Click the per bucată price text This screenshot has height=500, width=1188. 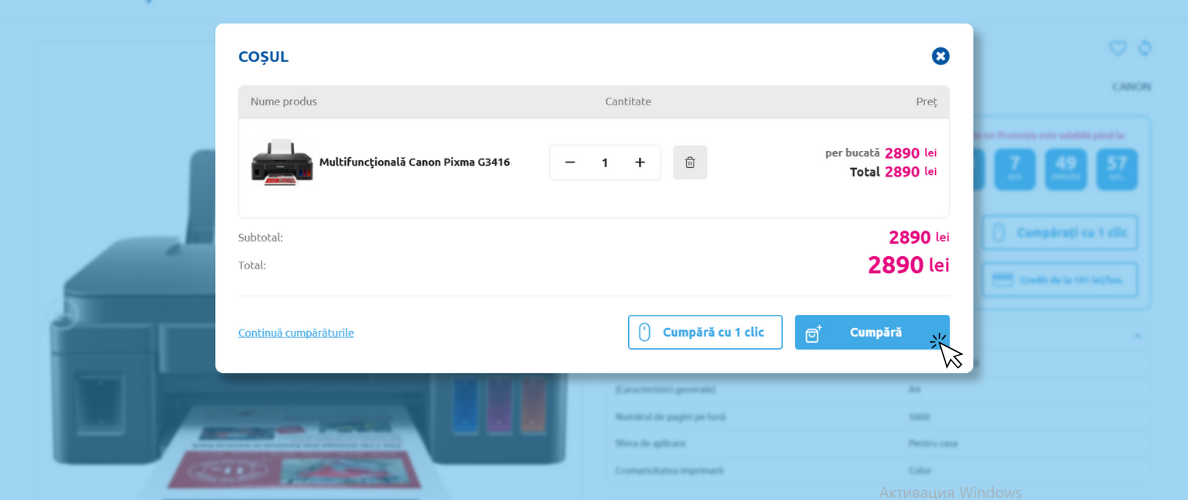(x=881, y=153)
